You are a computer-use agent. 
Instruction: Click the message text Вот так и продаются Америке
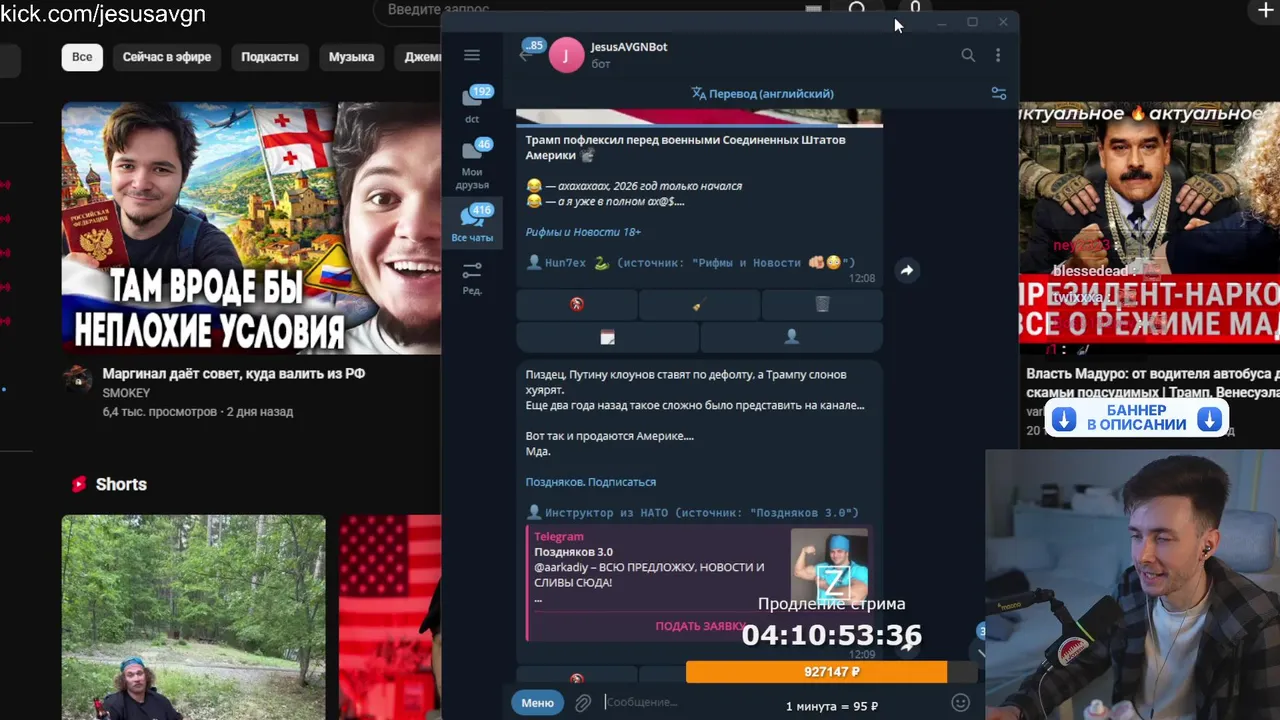click(609, 436)
